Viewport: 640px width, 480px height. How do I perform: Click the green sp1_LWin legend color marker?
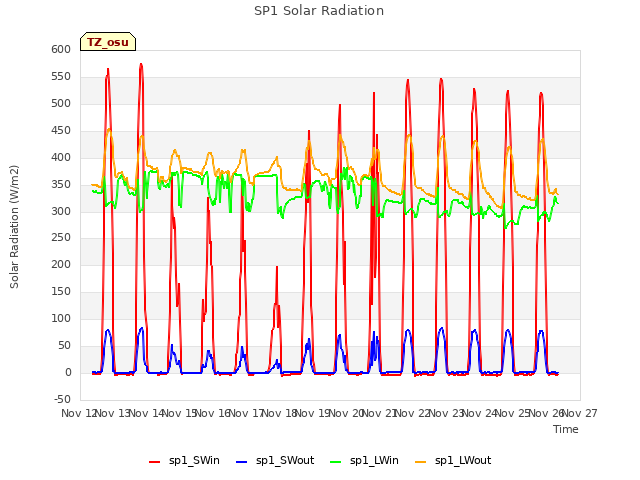coord(335,462)
